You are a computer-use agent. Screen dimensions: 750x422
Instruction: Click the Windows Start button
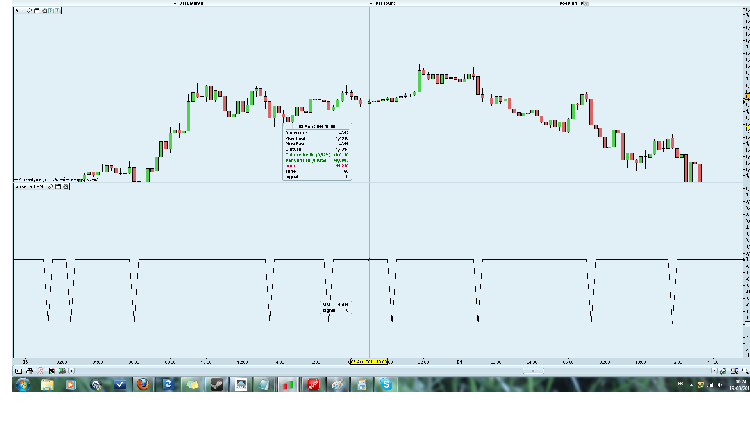pos(20,384)
